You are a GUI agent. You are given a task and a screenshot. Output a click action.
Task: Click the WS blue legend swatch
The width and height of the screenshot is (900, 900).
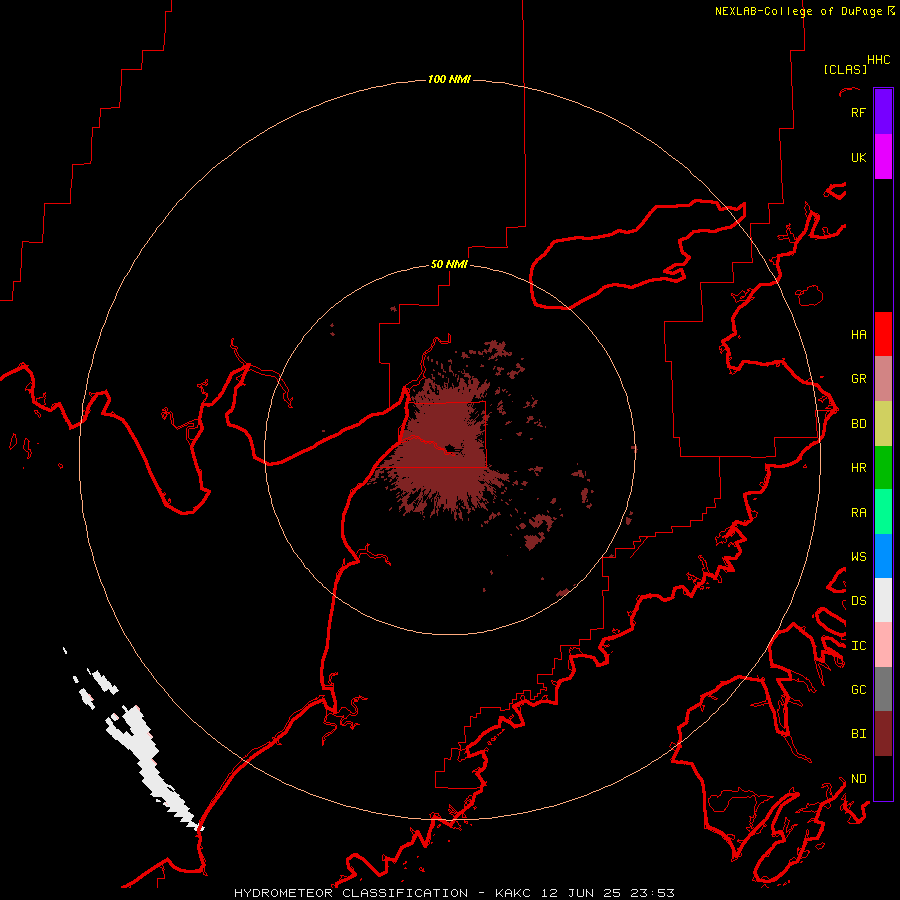pos(883,556)
